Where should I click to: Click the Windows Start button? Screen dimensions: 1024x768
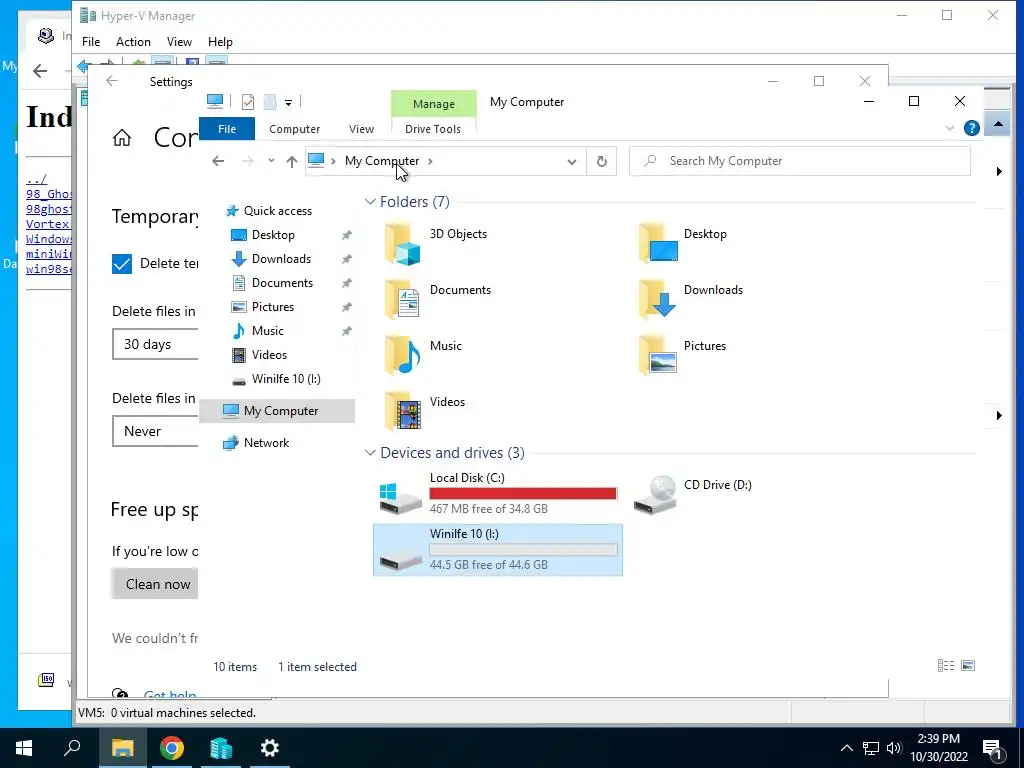24,748
